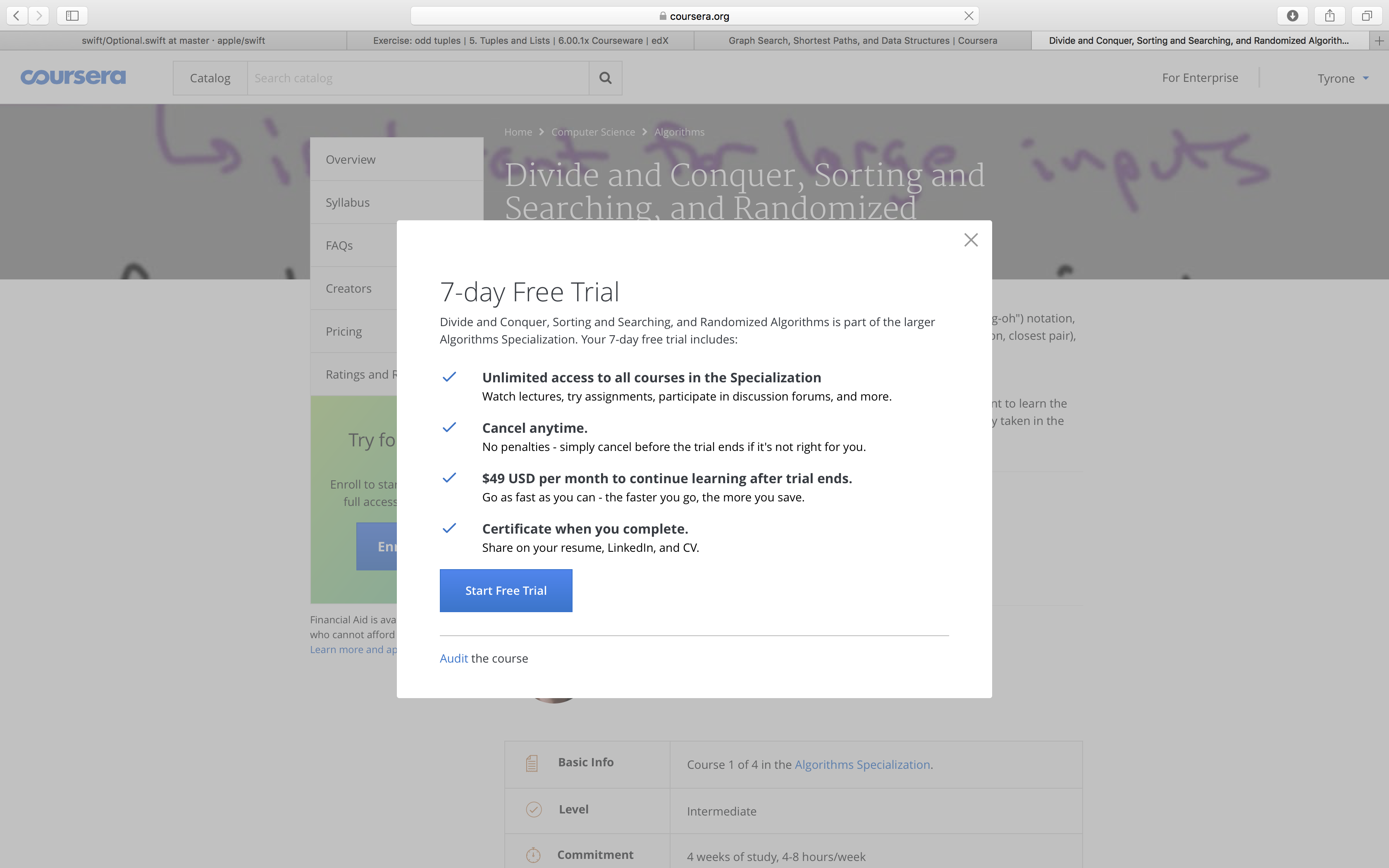Open Safari downloads icon
Image resolution: width=1389 pixels, height=868 pixels.
point(1292,16)
